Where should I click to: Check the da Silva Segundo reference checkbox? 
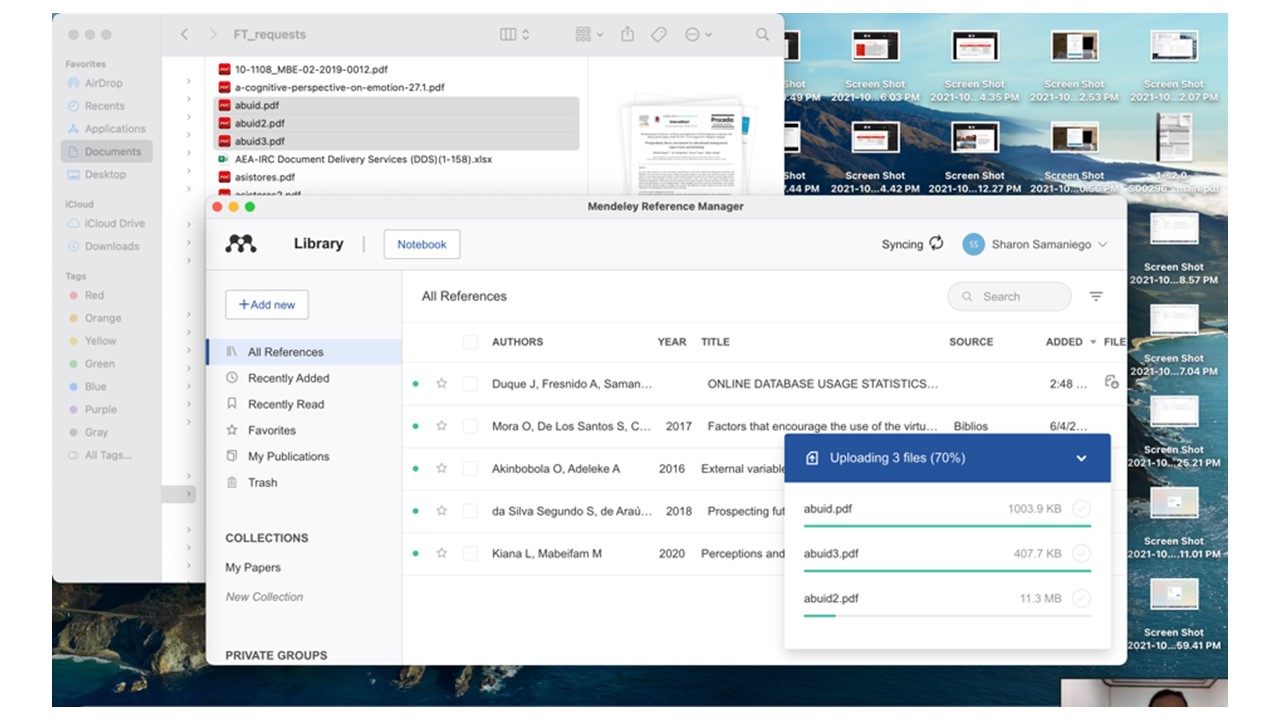pos(470,511)
